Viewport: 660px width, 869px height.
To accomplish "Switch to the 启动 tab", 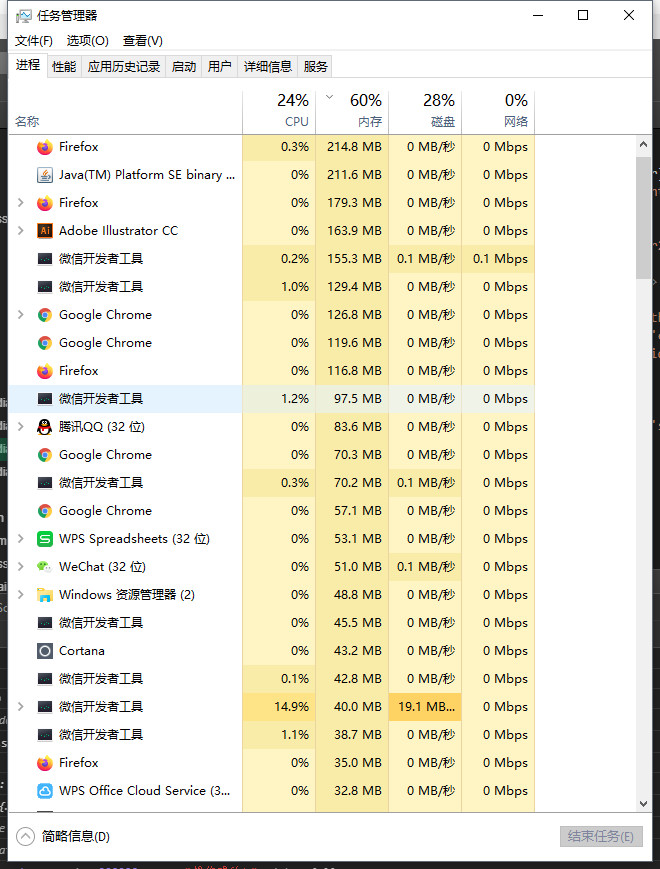I will (183, 67).
